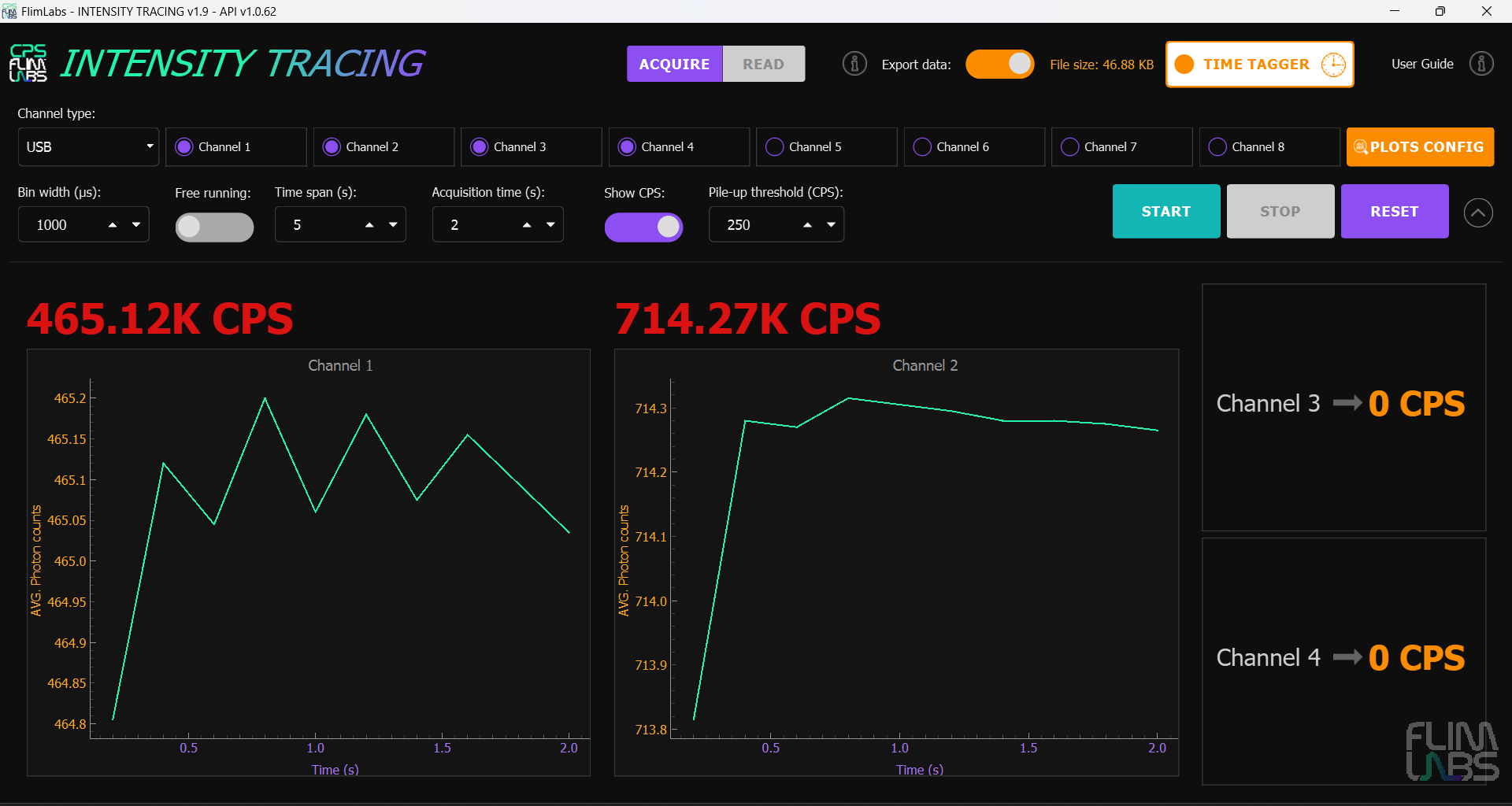Screen dimensions: 1512x806
Task: Enable the Free running switch
Action: (x=214, y=227)
